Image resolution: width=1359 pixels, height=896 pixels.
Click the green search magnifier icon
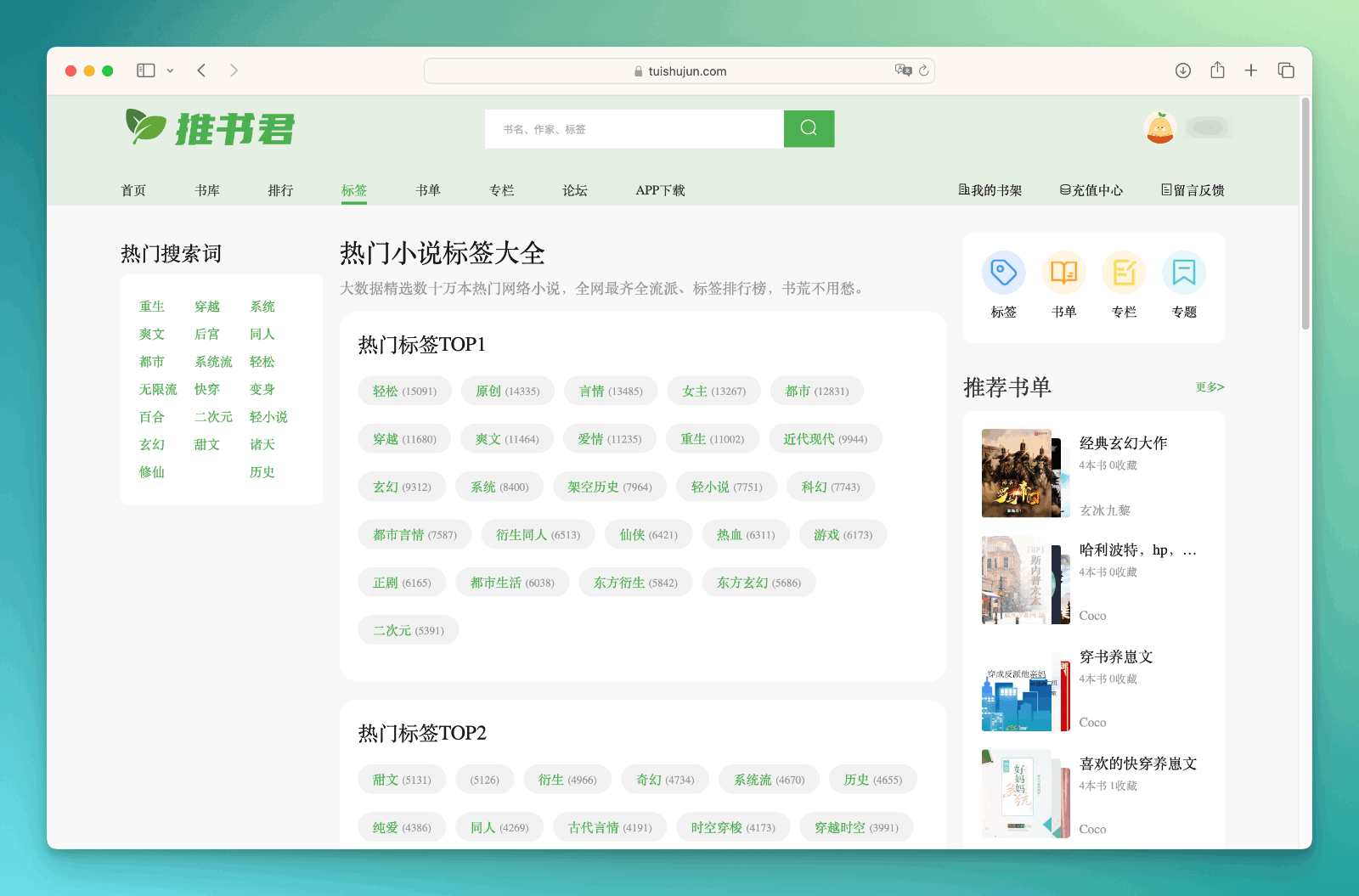coord(808,128)
